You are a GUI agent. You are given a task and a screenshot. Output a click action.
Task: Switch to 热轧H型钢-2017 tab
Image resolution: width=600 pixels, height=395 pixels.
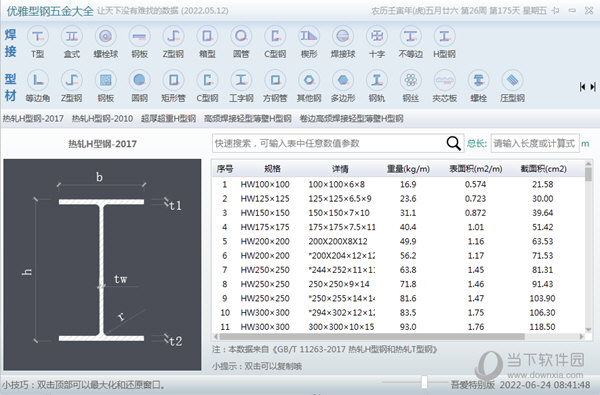click(x=33, y=119)
